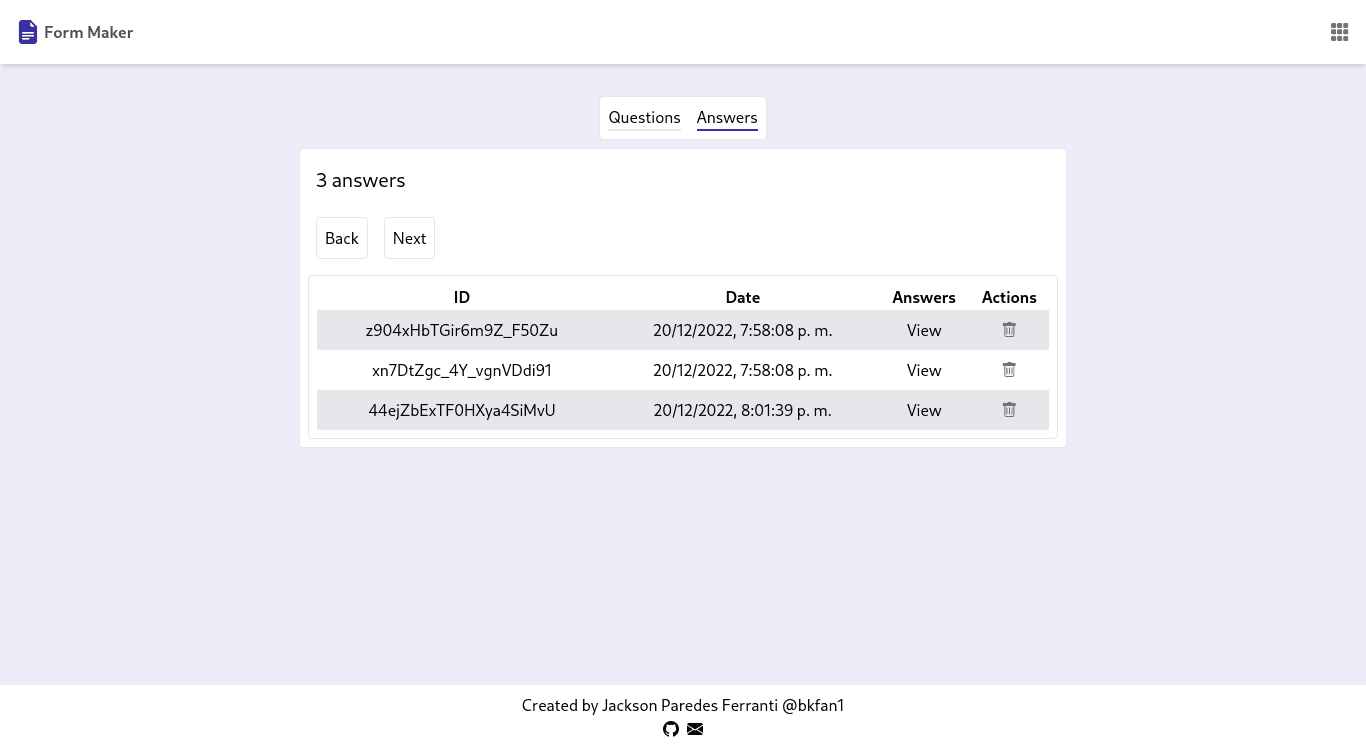Click the ID cell 44ejZbExTF0HXya4SiMvU
The width and height of the screenshot is (1366, 749).
coord(462,410)
